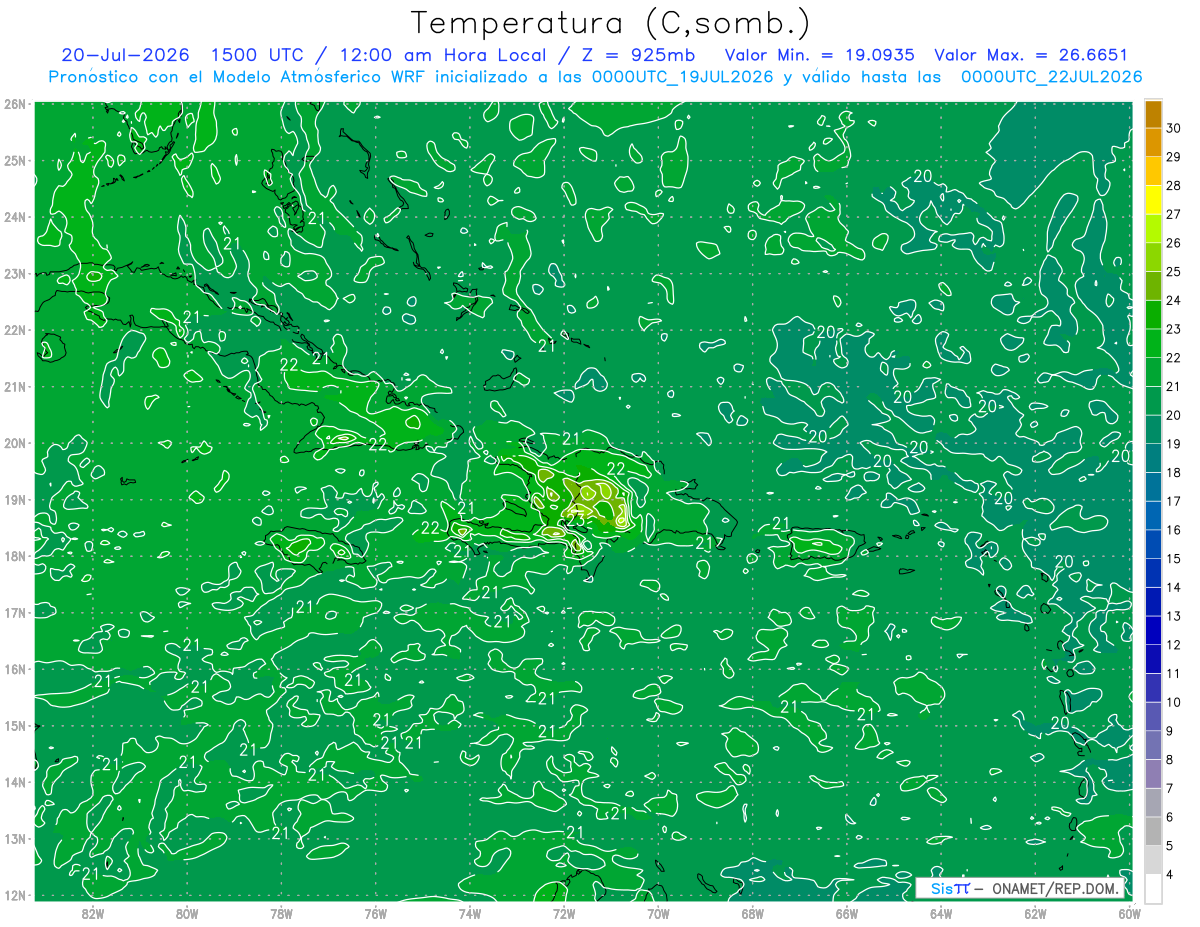Select the amber swatch between 28 and 29

click(x=1153, y=171)
